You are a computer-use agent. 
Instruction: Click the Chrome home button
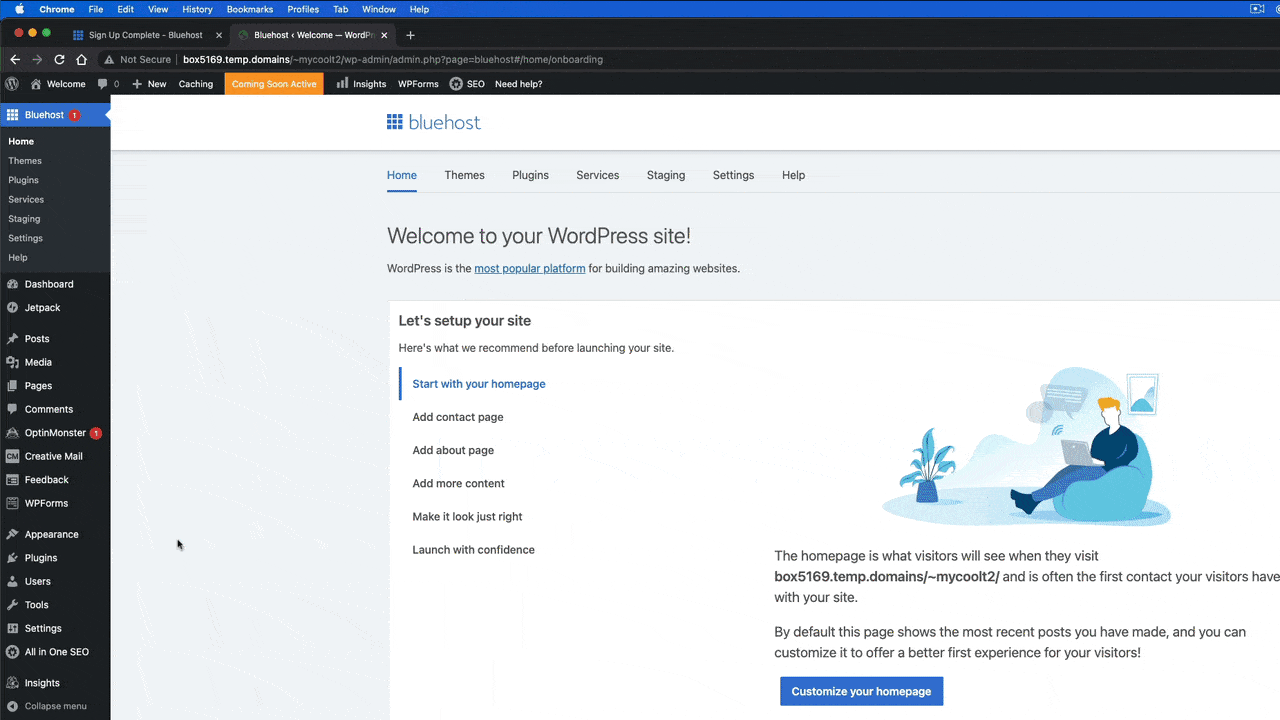click(81, 59)
